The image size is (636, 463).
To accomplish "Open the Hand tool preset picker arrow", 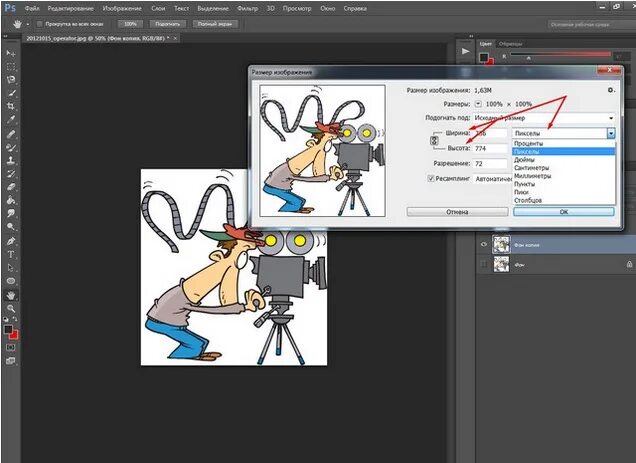I will 28,24.
